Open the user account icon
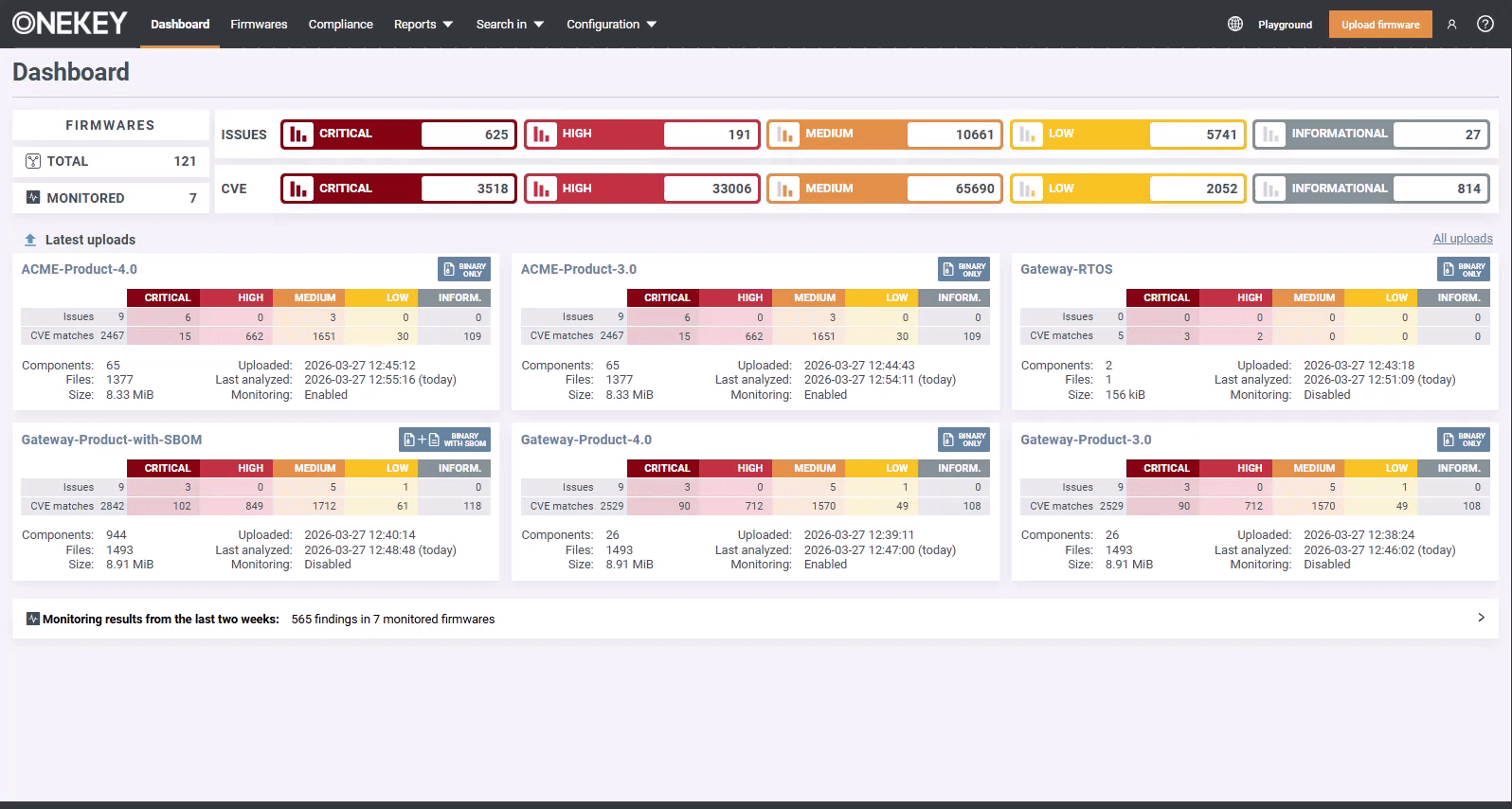 tap(1451, 25)
